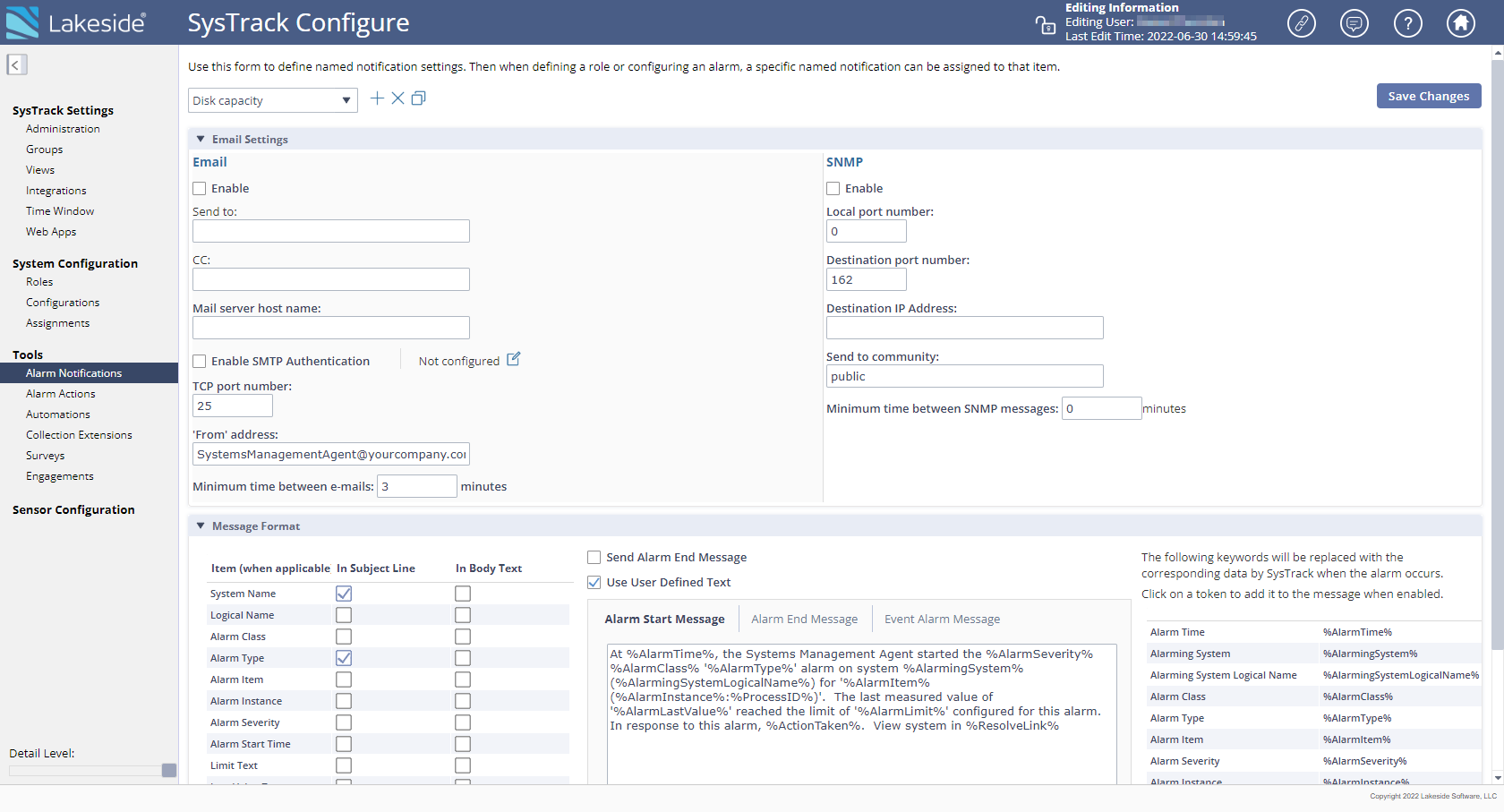
Task: Expand Sensor Configuration in sidebar
Action: (x=73, y=510)
